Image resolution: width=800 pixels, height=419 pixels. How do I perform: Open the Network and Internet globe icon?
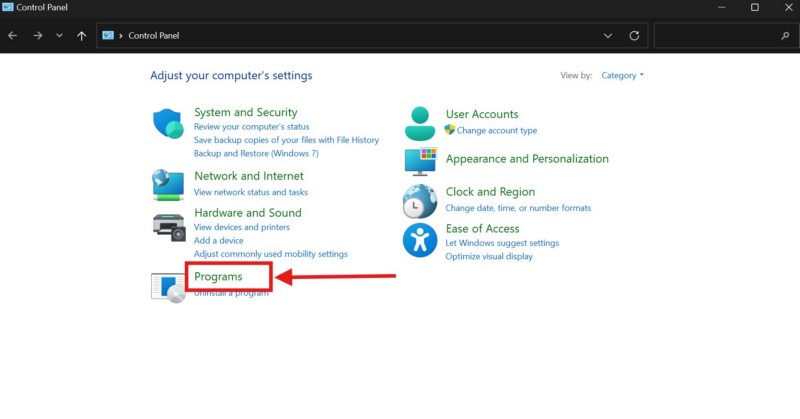(x=168, y=184)
